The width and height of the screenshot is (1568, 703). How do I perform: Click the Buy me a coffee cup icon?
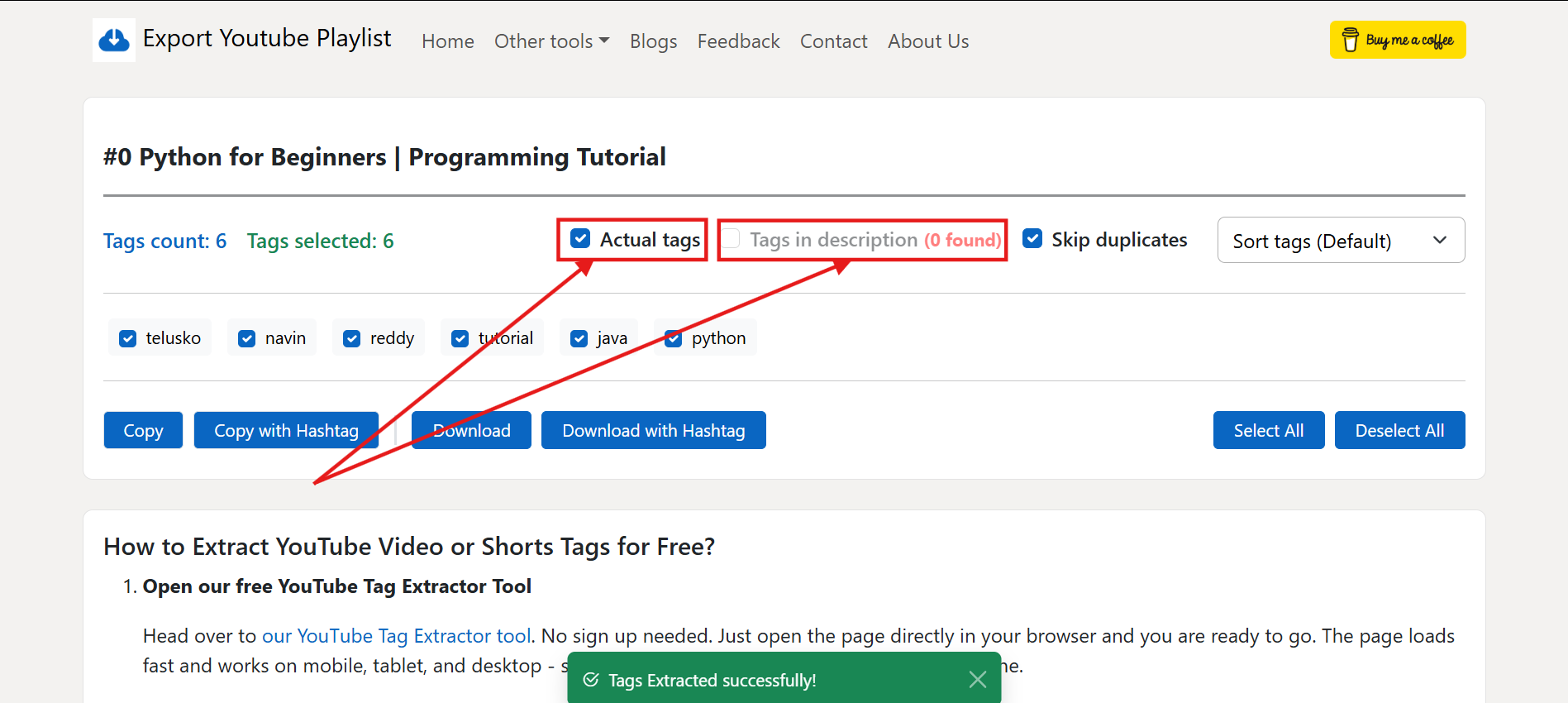[1350, 40]
